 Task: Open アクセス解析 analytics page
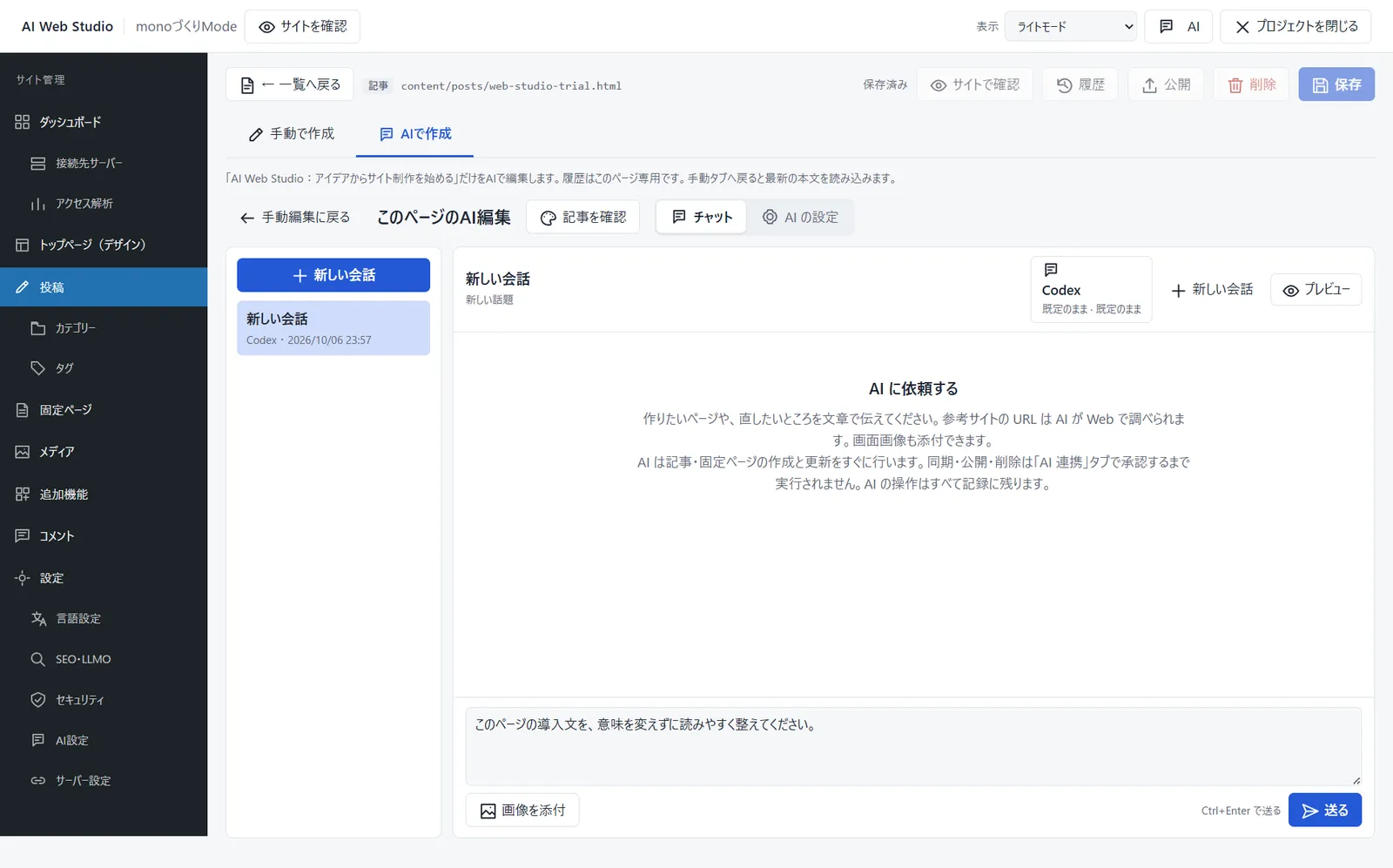click(104, 204)
